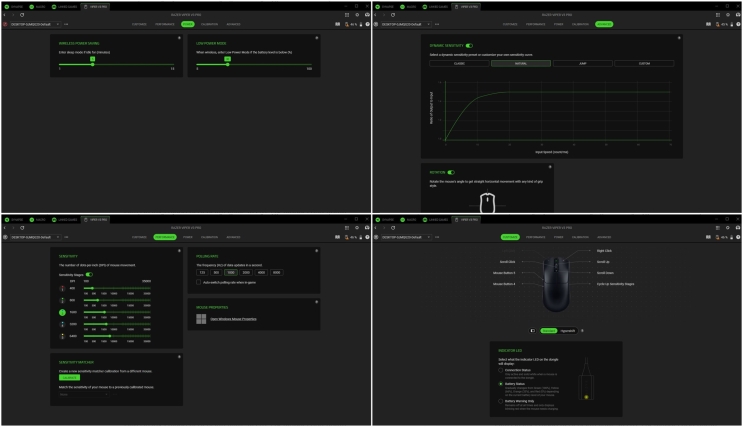Click the back arrow in the Power page window
This screenshot has width=743, height=427.
point(4,15)
